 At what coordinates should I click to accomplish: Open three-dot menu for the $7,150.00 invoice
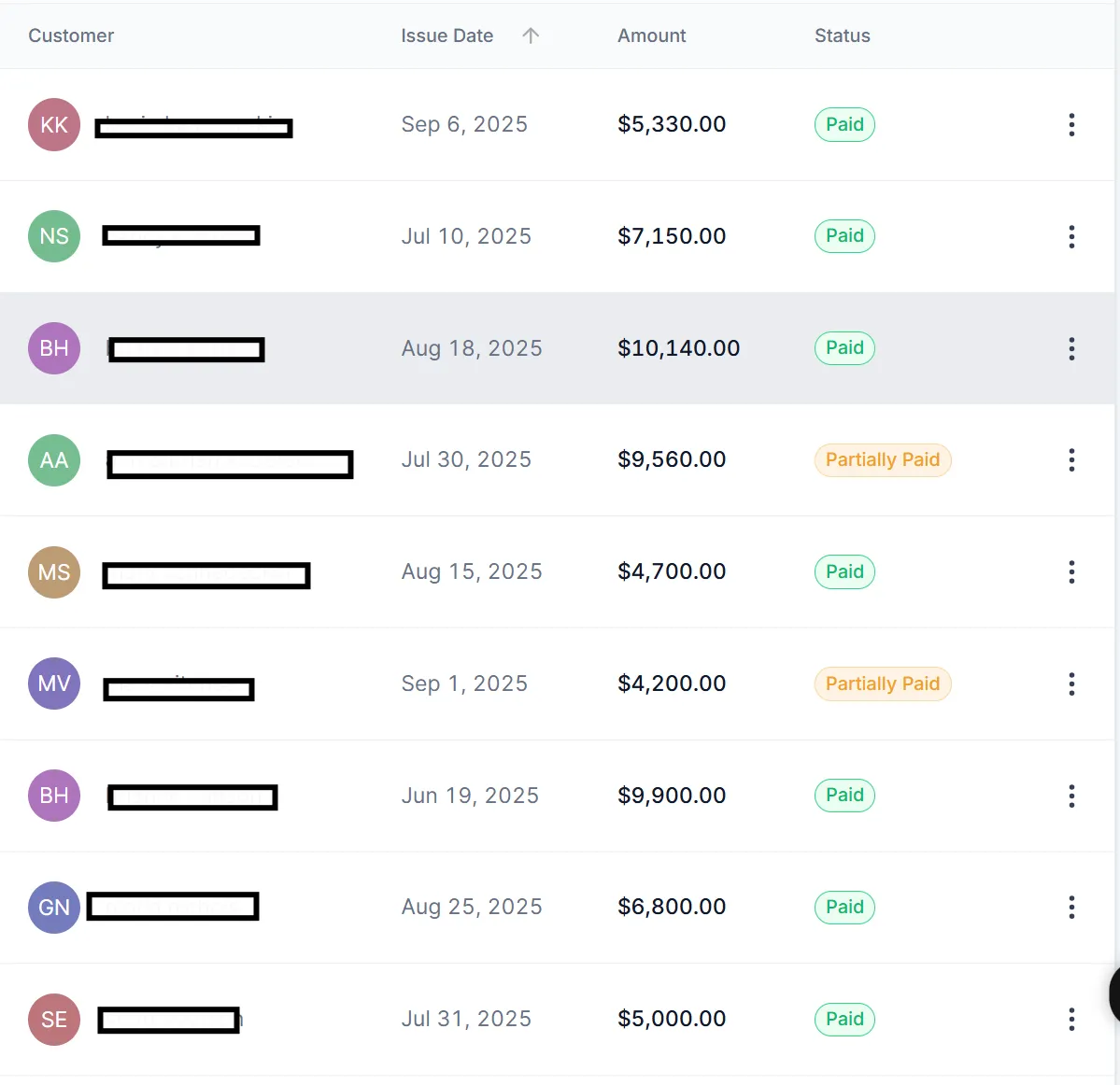pyautogui.click(x=1071, y=236)
